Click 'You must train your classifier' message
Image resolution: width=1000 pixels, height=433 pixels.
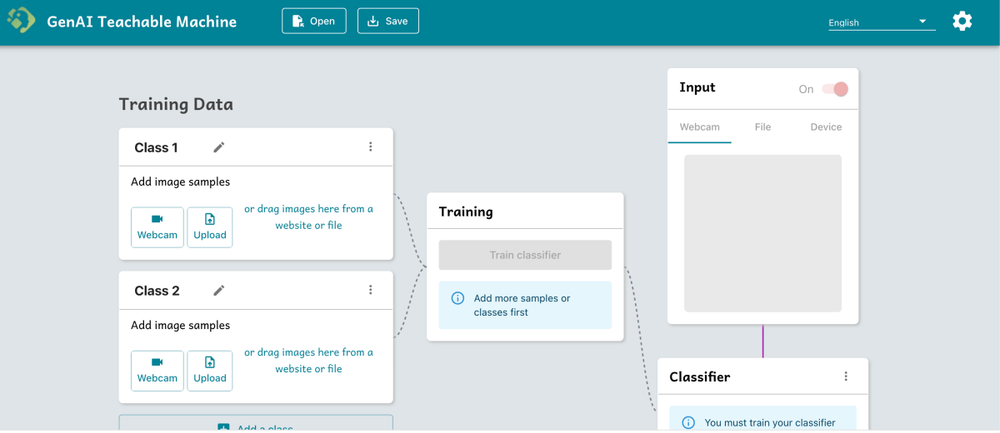[x=770, y=422]
